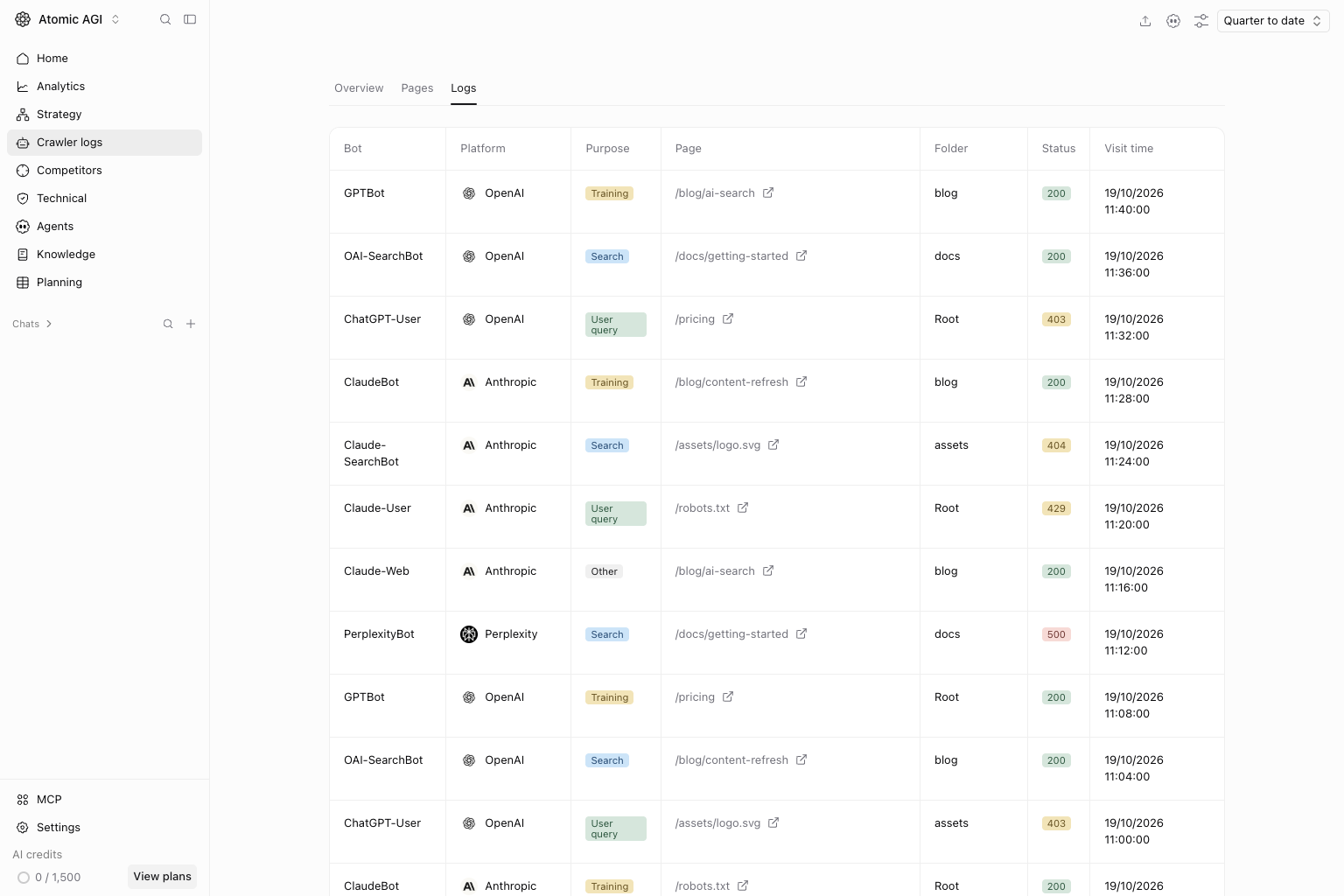Switch to the Overview tab
Viewport: 1344px width, 896px height.
(x=359, y=88)
